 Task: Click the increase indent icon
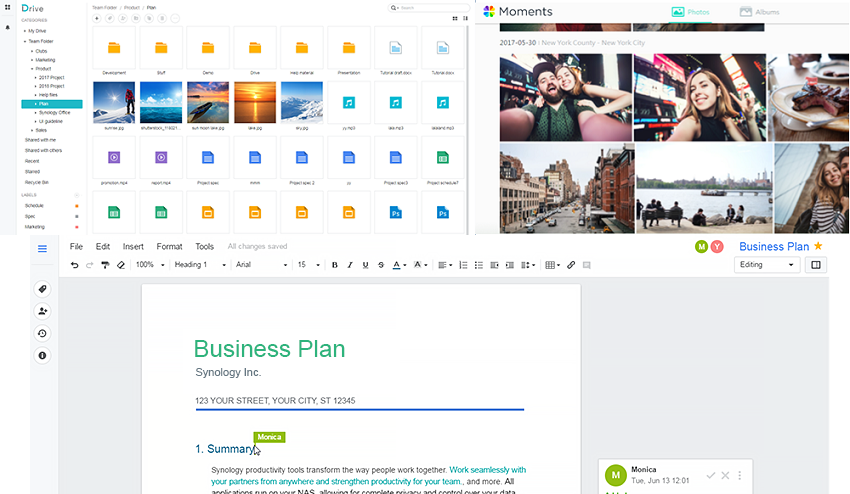pos(510,265)
